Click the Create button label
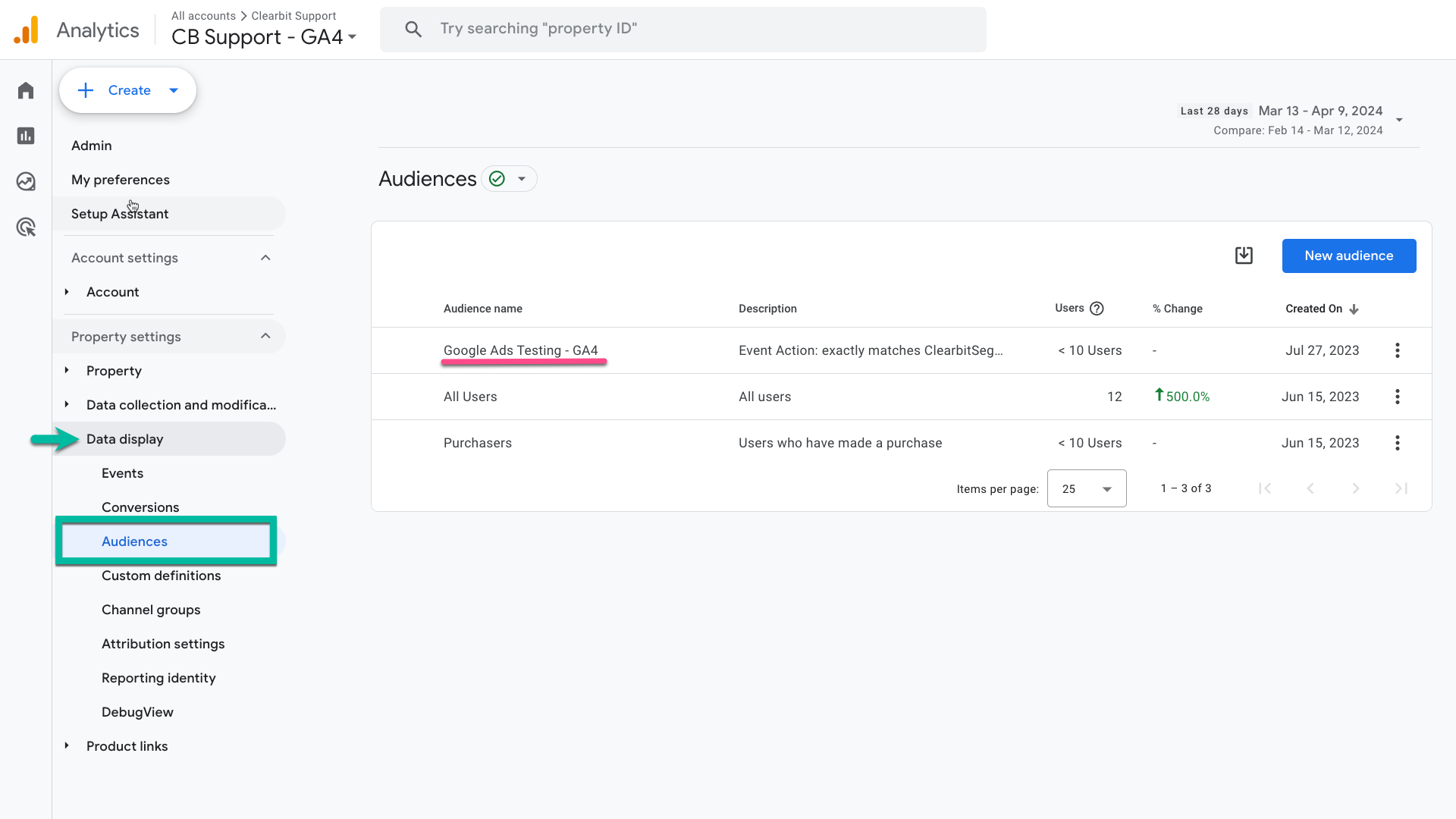Image resolution: width=1456 pixels, height=819 pixels. coord(130,90)
